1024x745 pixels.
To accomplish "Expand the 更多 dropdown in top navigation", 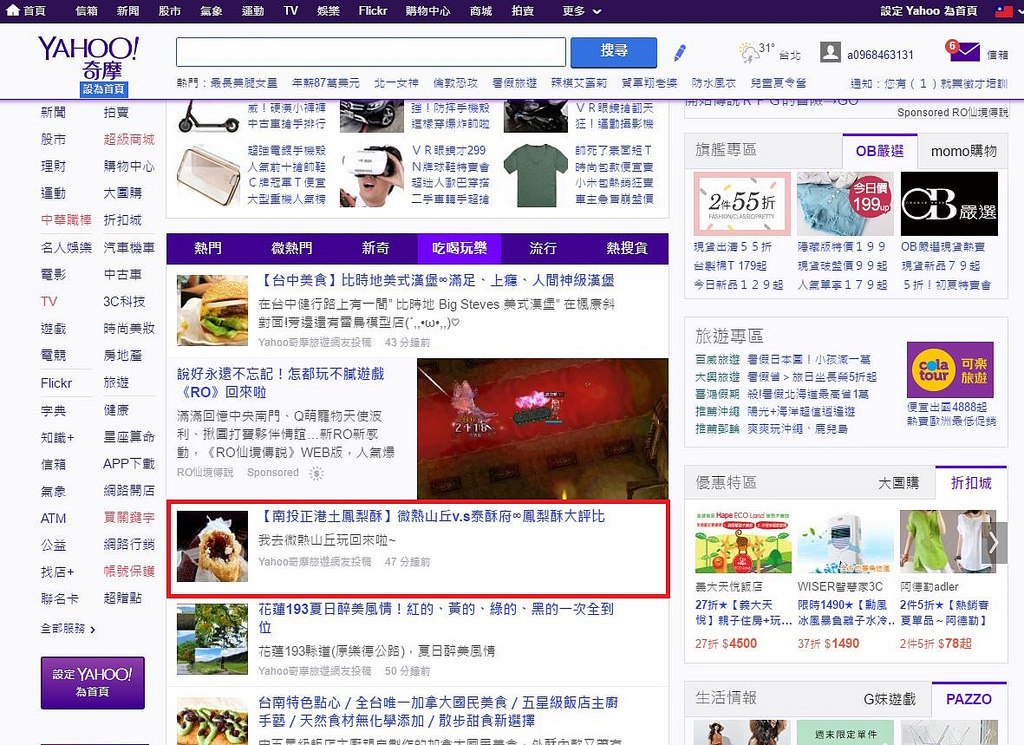I will point(582,11).
